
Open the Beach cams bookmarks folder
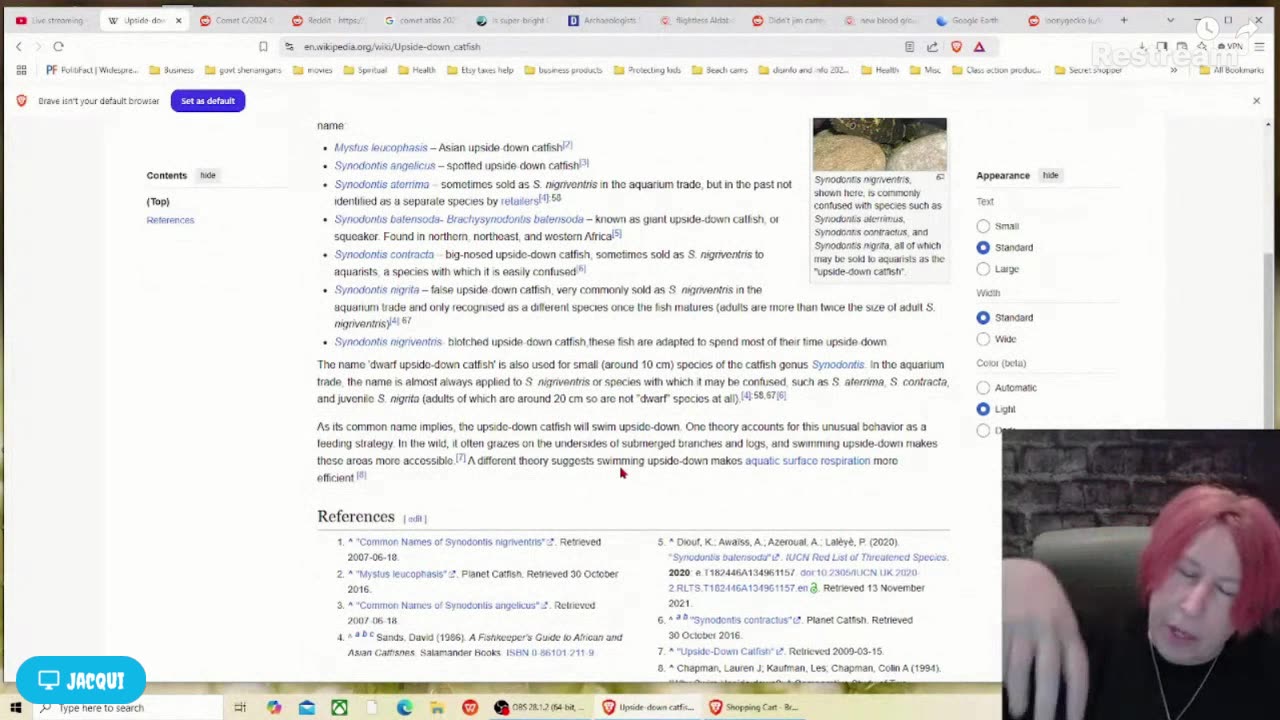click(x=719, y=70)
